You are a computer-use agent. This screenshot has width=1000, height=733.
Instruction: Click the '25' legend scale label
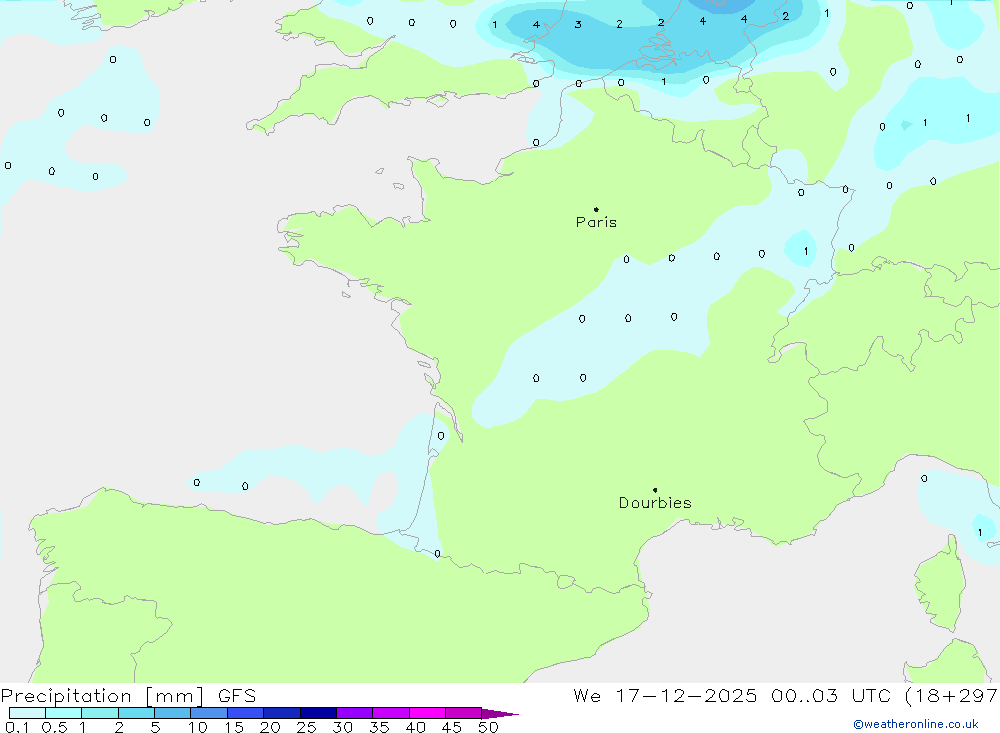point(306,727)
